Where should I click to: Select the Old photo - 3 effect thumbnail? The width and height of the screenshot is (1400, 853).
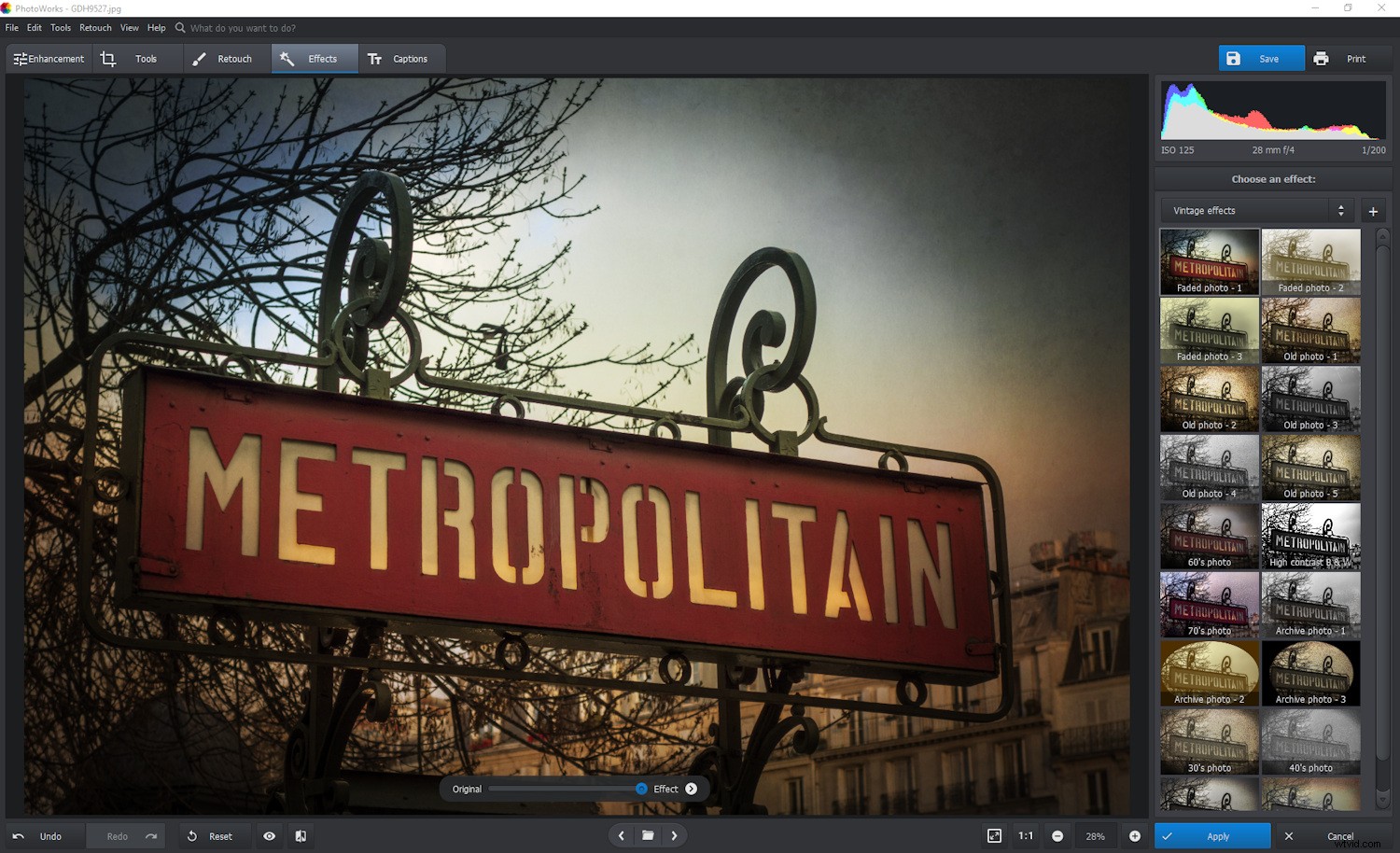click(x=1310, y=399)
